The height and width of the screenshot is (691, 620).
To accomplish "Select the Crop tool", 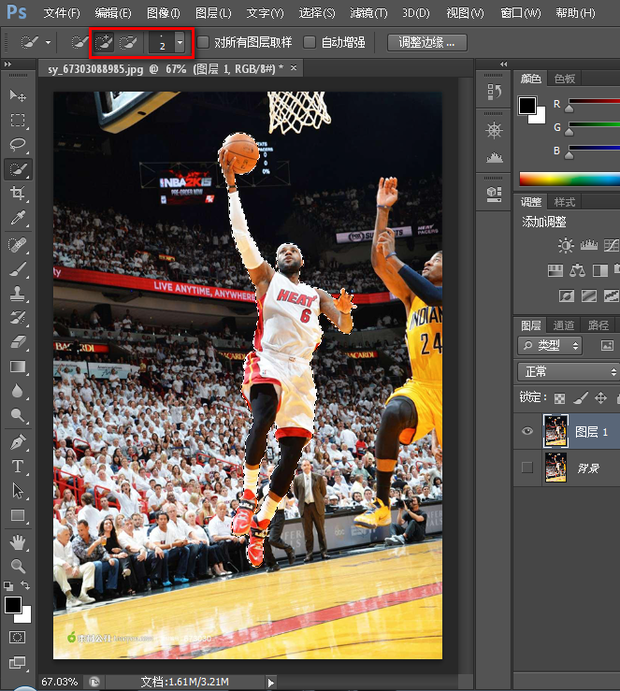I will 18,193.
